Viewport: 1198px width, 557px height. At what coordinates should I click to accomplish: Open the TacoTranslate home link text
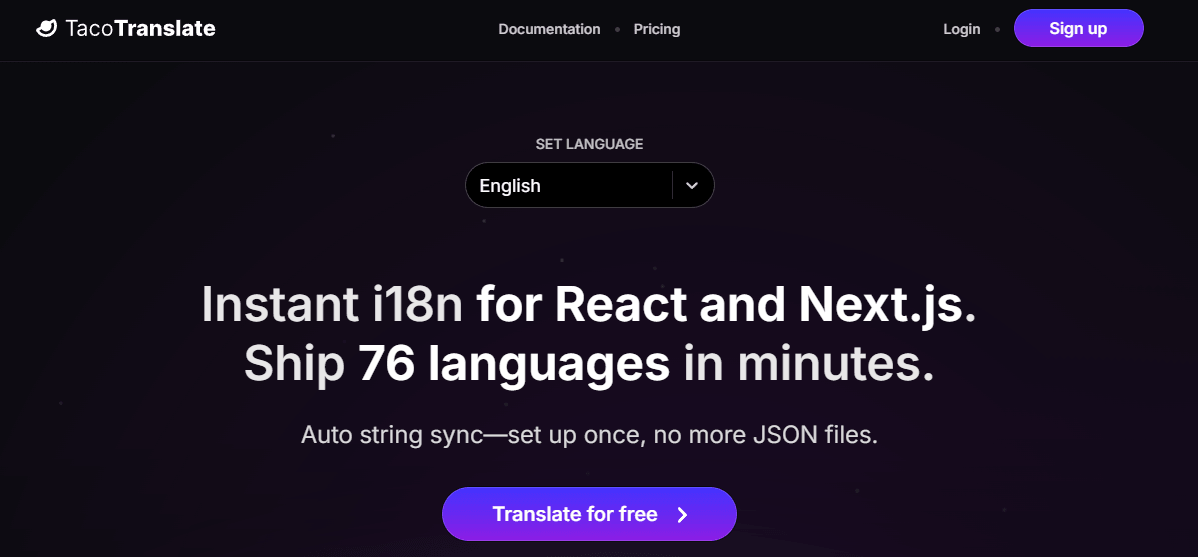(141, 29)
